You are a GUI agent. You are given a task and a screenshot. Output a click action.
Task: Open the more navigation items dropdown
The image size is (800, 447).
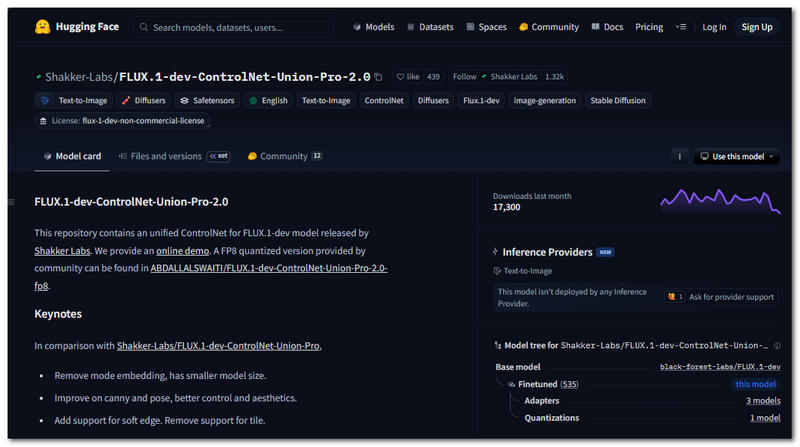(x=681, y=27)
